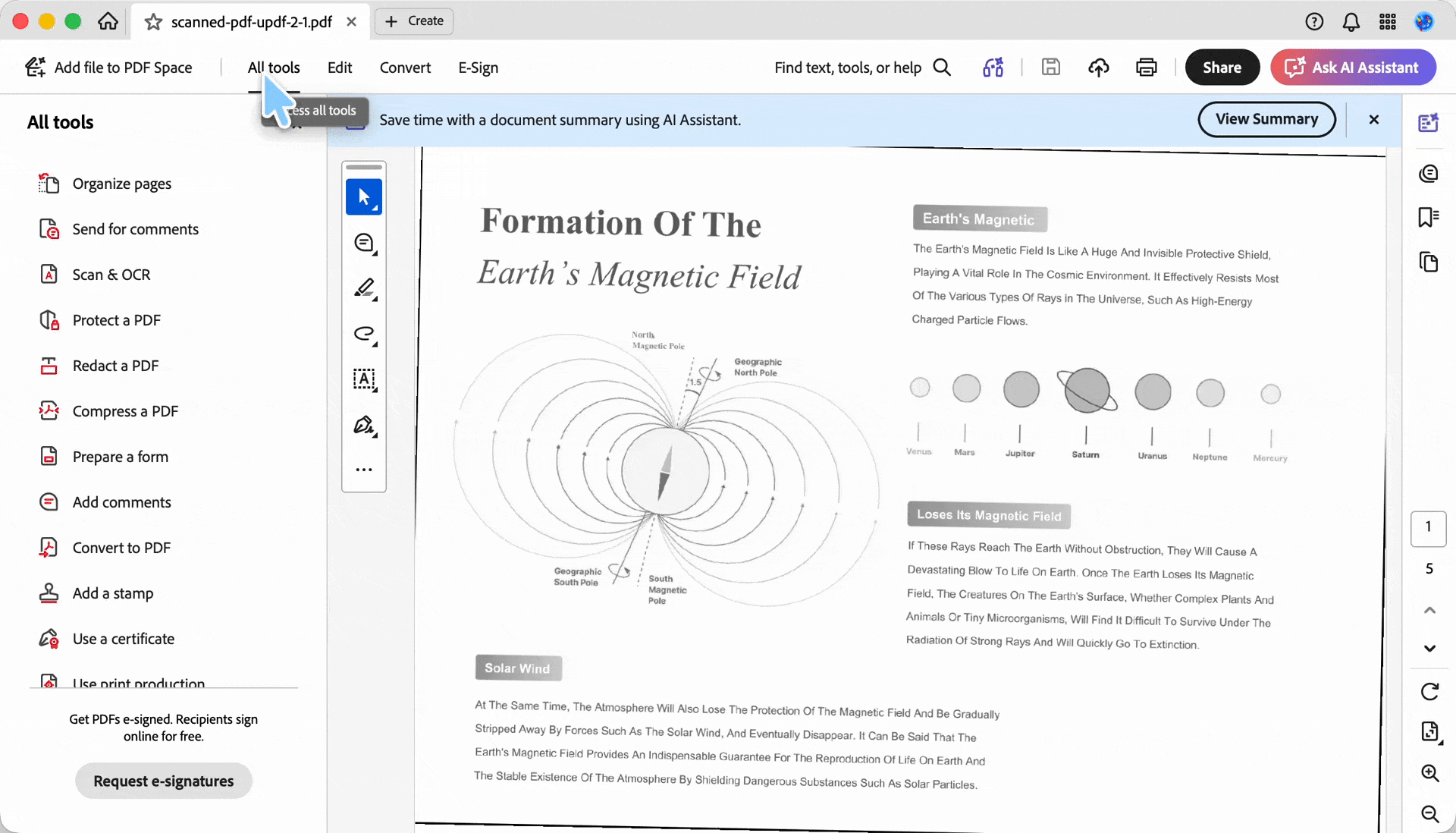Select the Protect a PDF tool
This screenshot has height=833, width=1456.
pyautogui.click(x=100, y=320)
